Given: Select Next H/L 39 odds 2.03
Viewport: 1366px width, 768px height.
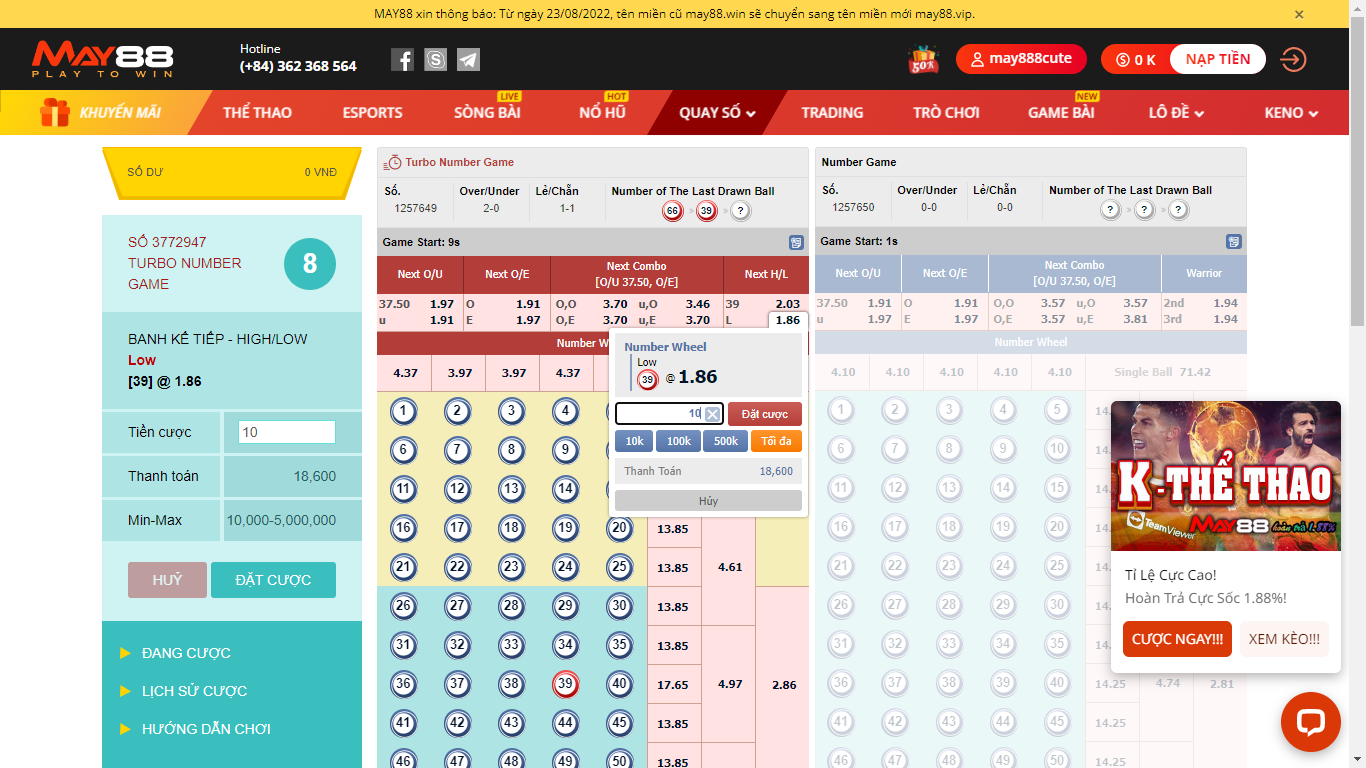Looking at the screenshot, I should click(x=788, y=304).
